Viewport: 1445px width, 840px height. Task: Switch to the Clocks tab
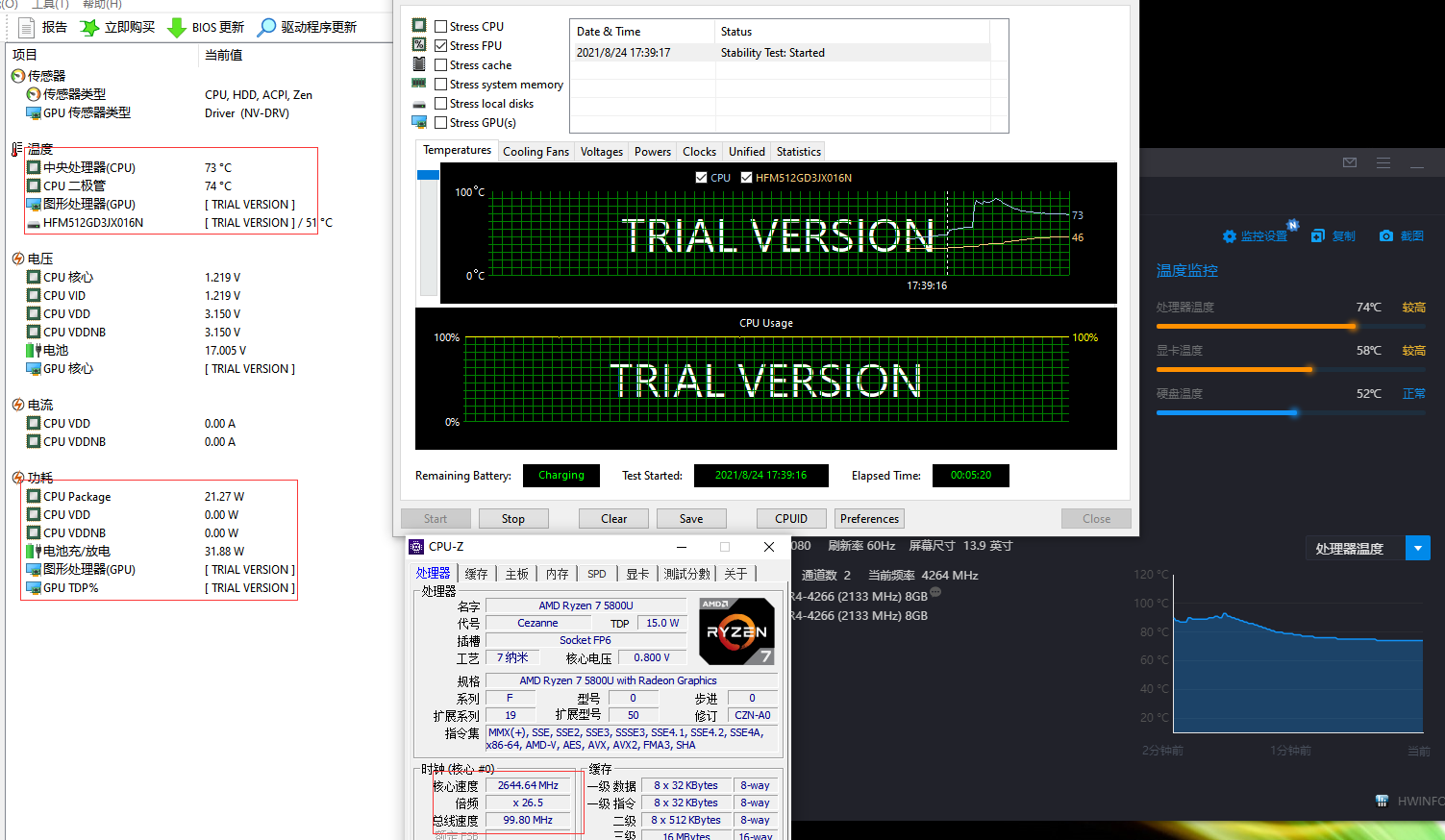pos(699,151)
